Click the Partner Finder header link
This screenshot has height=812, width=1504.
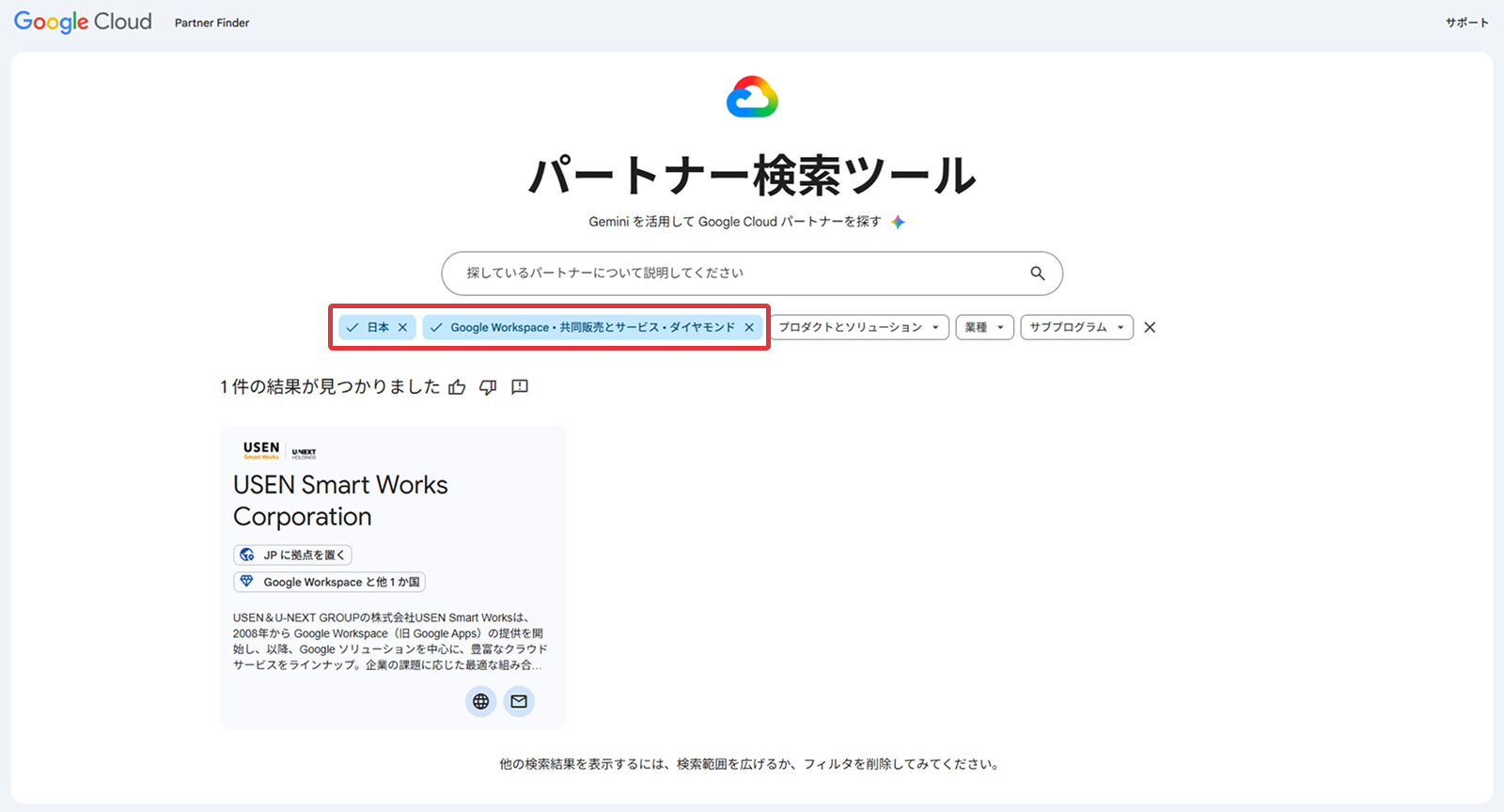[212, 23]
